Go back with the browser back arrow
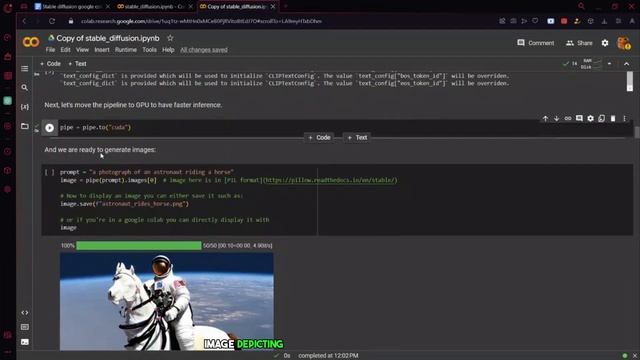 coord(24,21)
